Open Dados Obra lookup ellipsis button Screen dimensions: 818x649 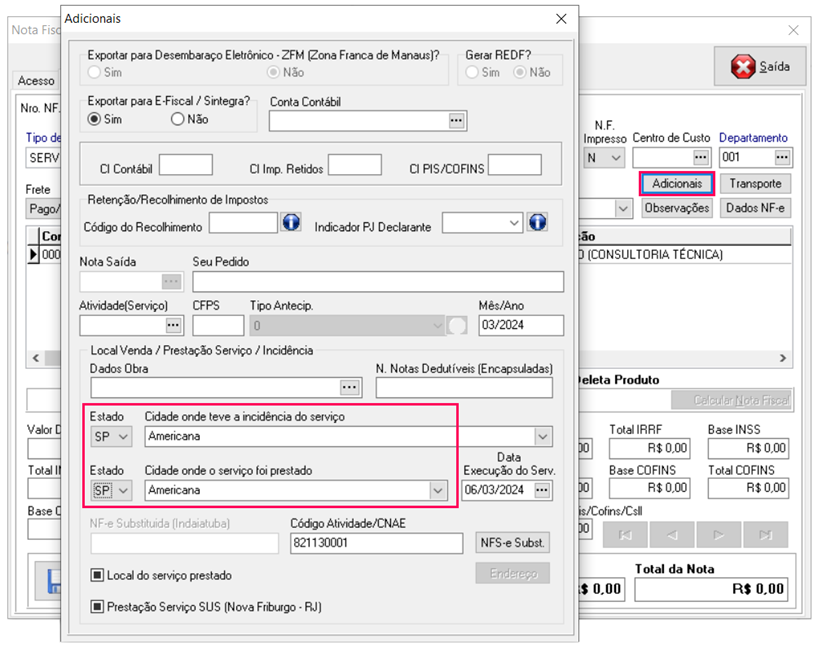pyautogui.click(x=349, y=387)
